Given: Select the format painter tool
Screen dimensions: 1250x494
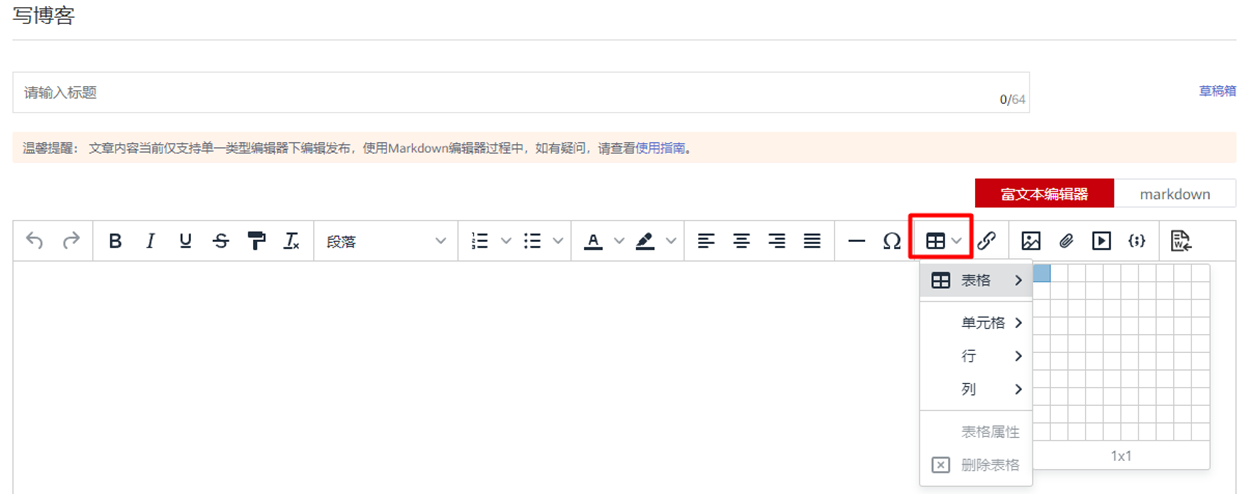Looking at the screenshot, I should [256, 241].
